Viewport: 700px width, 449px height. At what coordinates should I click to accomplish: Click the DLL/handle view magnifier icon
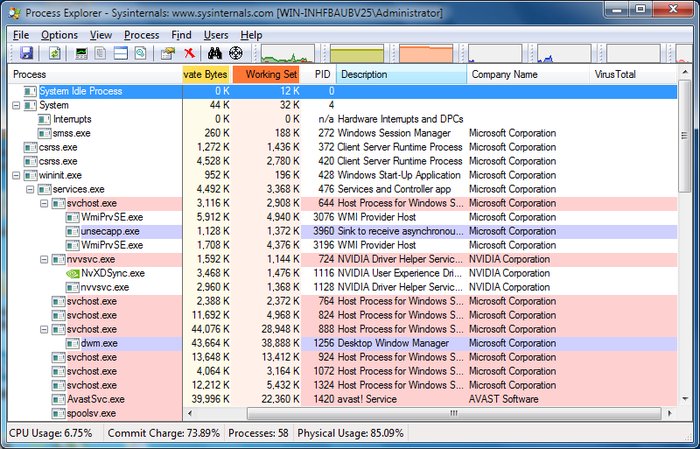tap(141, 54)
